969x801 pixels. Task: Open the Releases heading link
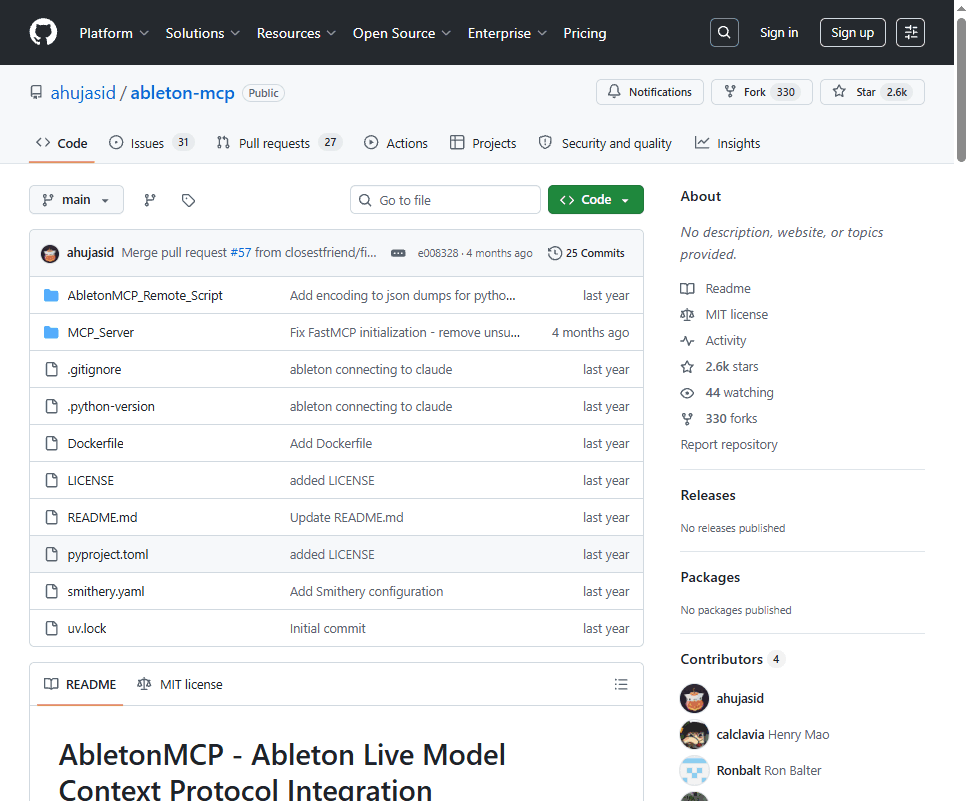(708, 495)
